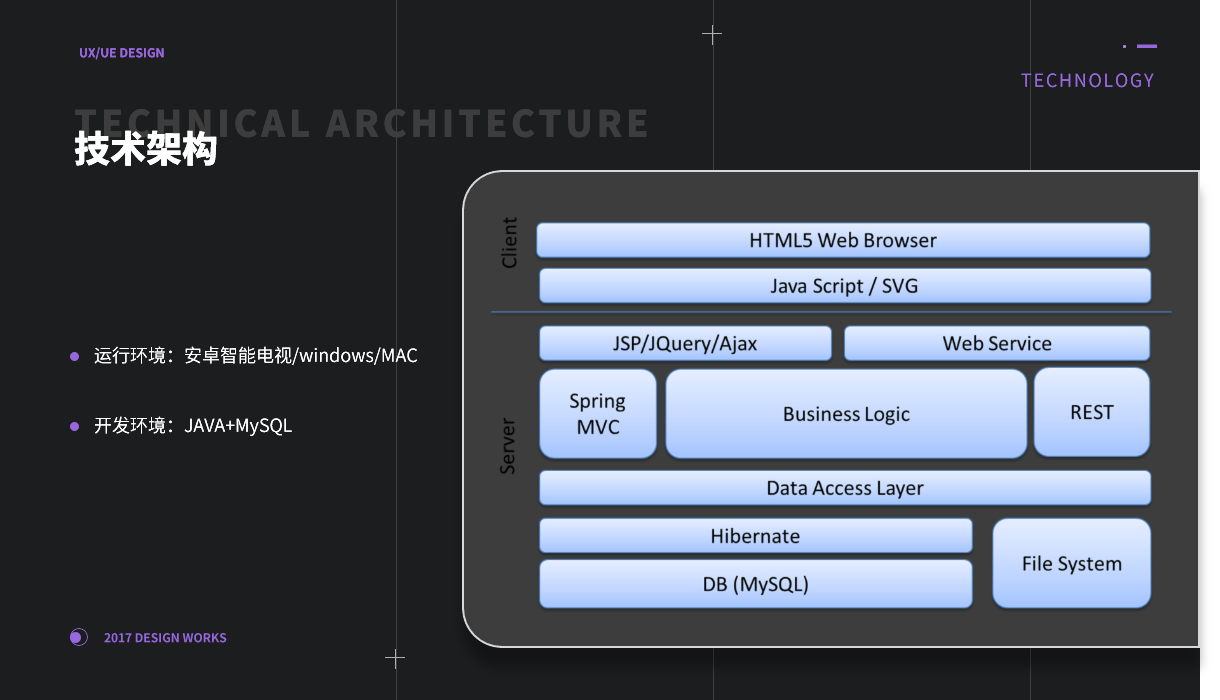The height and width of the screenshot is (700, 1220).
Task: Click the Business Logic block
Action: [846, 414]
